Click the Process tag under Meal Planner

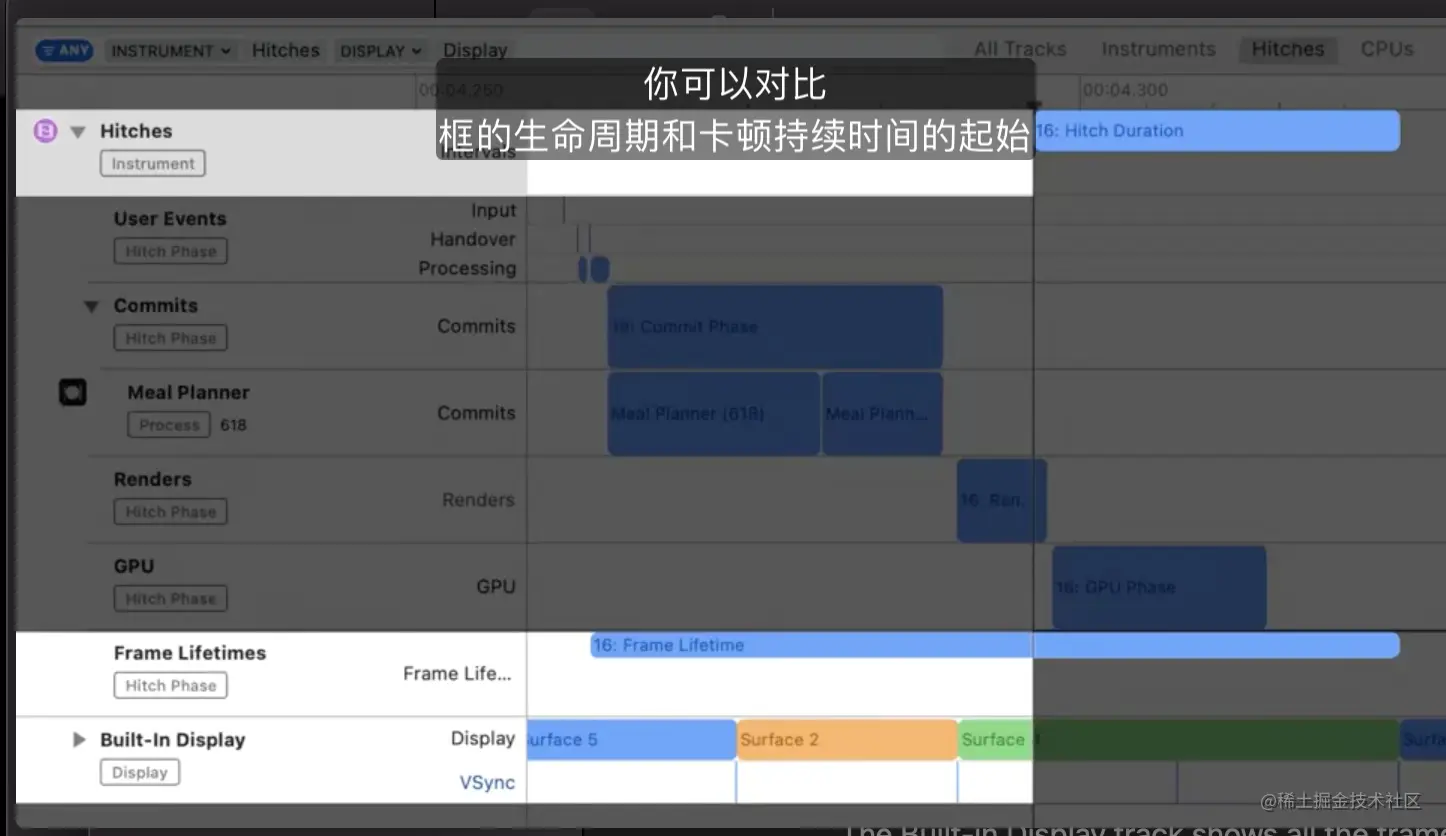(x=169, y=425)
